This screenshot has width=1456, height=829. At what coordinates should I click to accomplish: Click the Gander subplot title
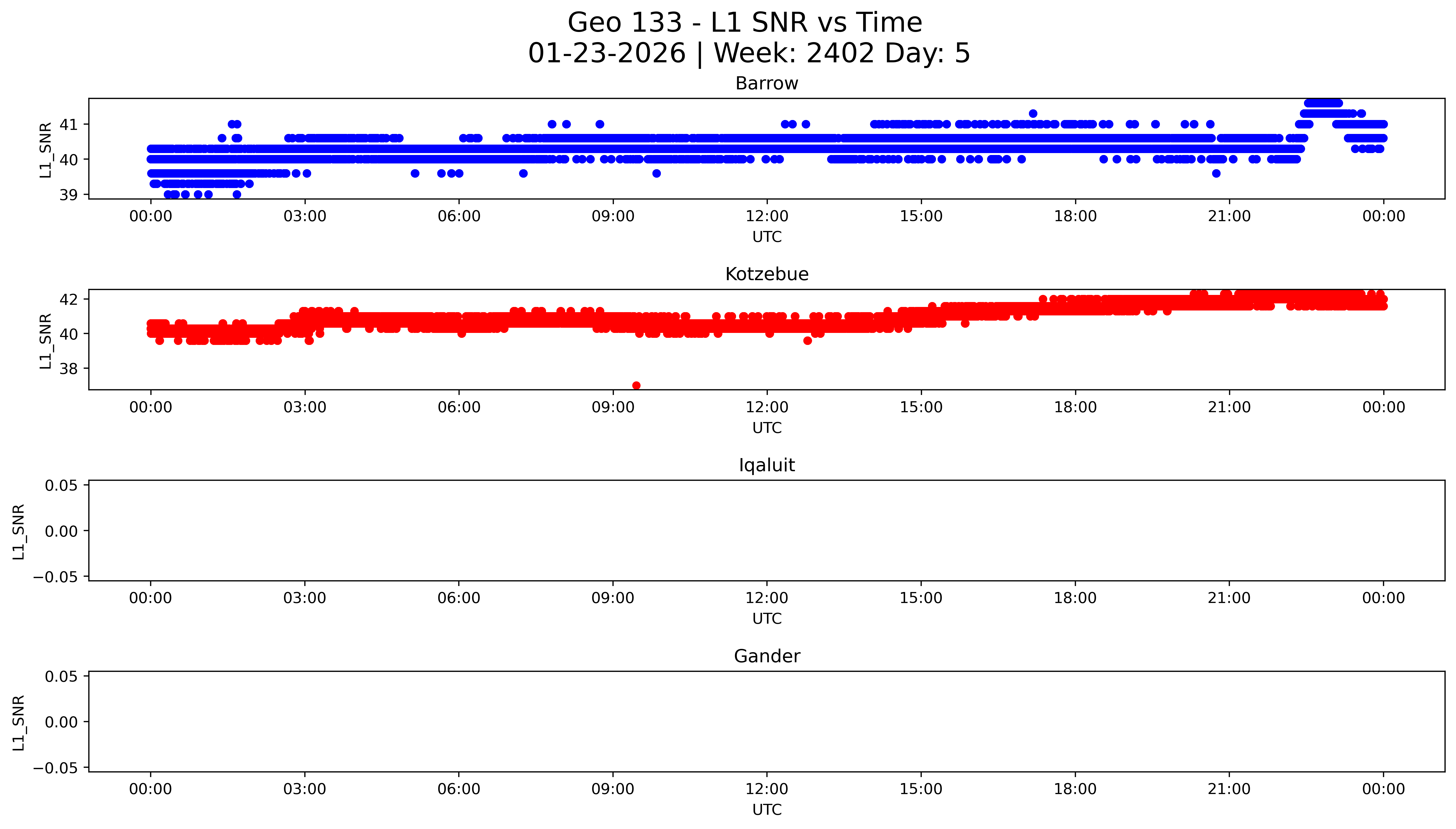click(766, 656)
